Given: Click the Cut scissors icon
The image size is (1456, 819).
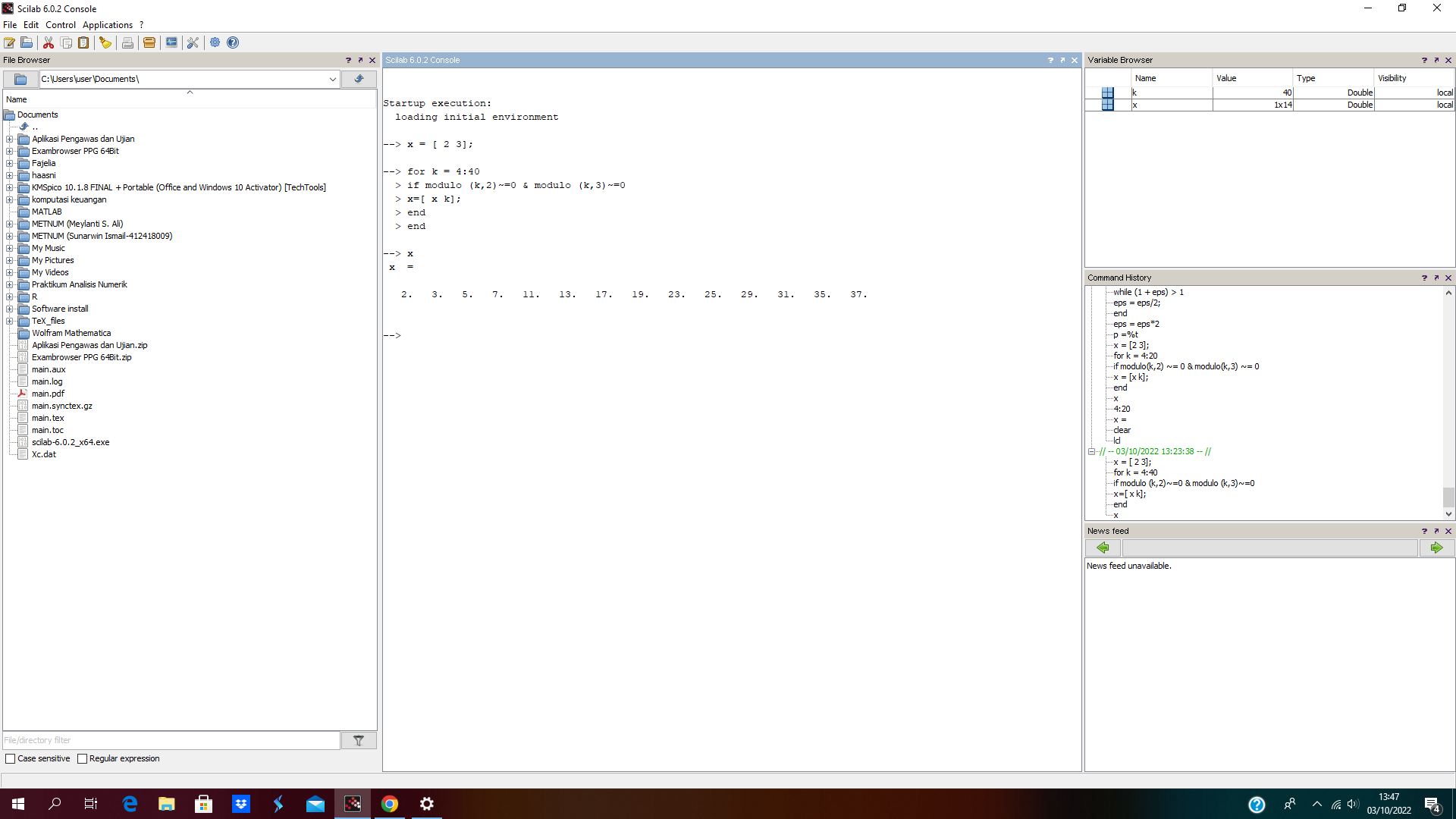Looking at the screenshot, I should [x=49, y=42].
